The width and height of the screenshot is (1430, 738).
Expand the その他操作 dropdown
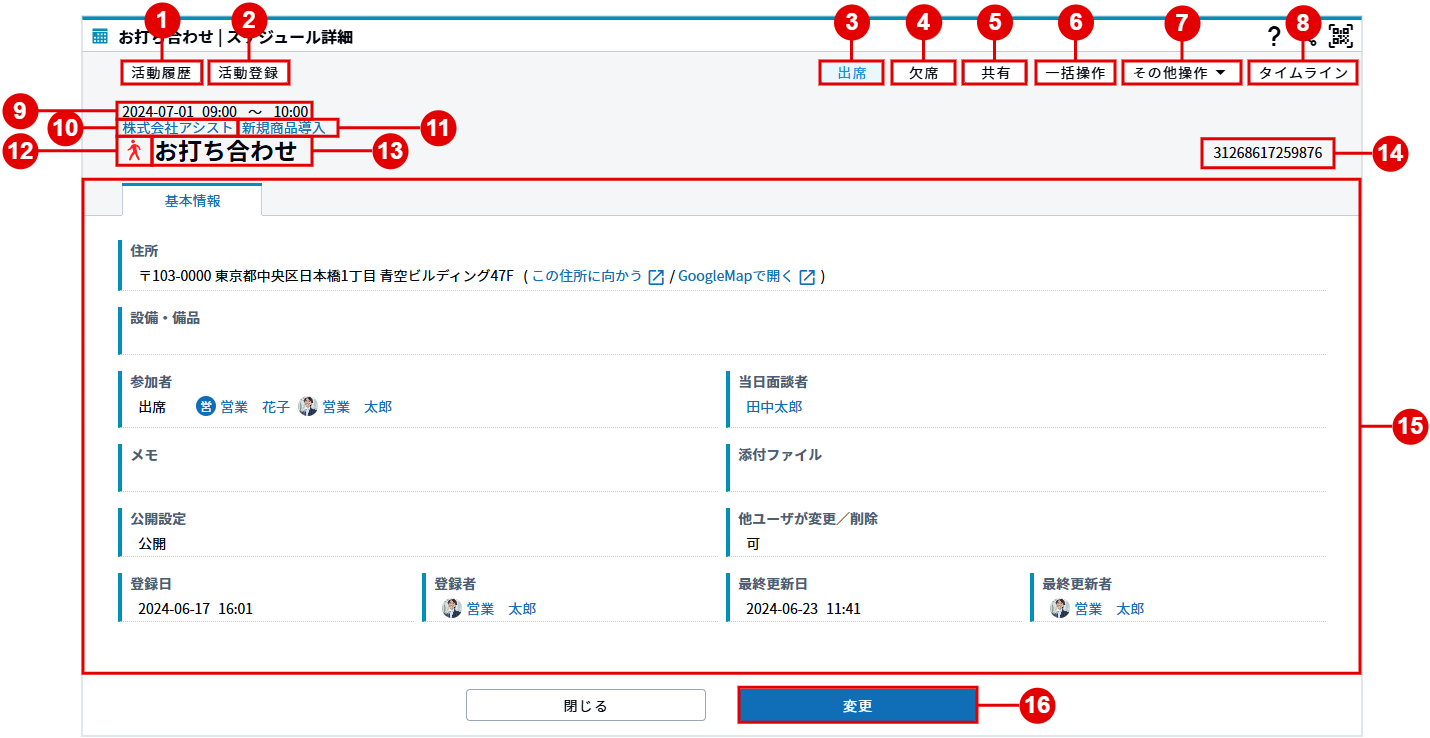click(x=1181, y=73)
